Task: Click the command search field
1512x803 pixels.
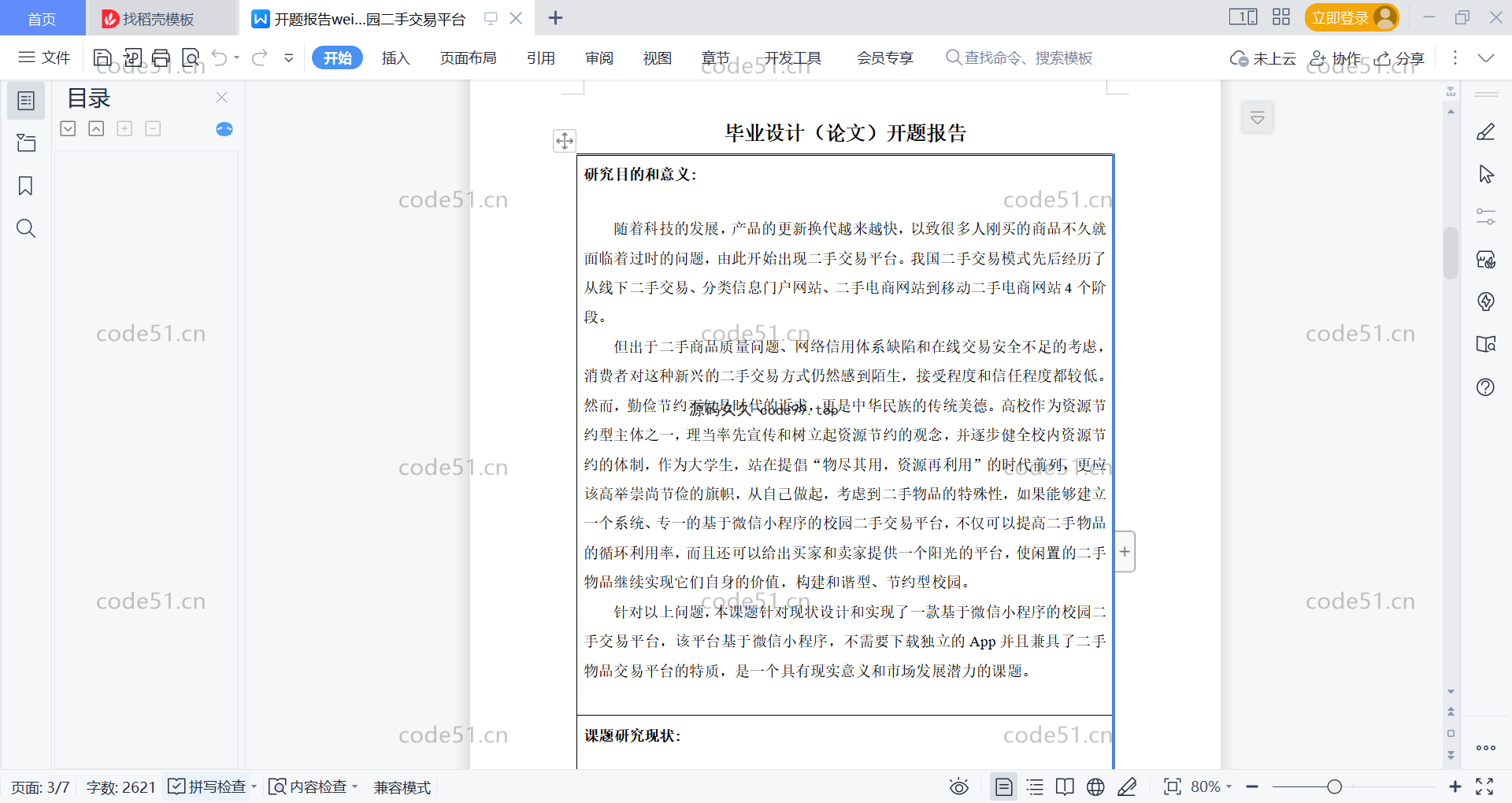Action: click(x=1019, y=57)
